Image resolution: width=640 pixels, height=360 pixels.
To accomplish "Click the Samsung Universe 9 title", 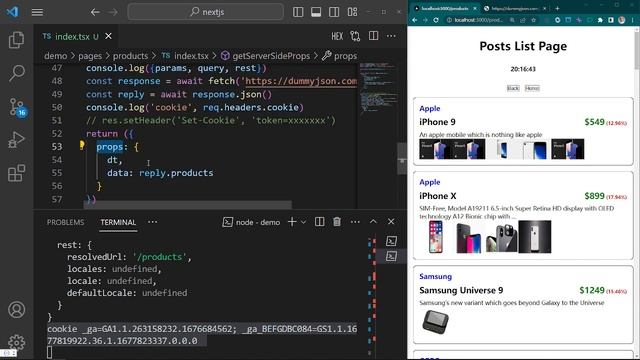I will (461, 291).
